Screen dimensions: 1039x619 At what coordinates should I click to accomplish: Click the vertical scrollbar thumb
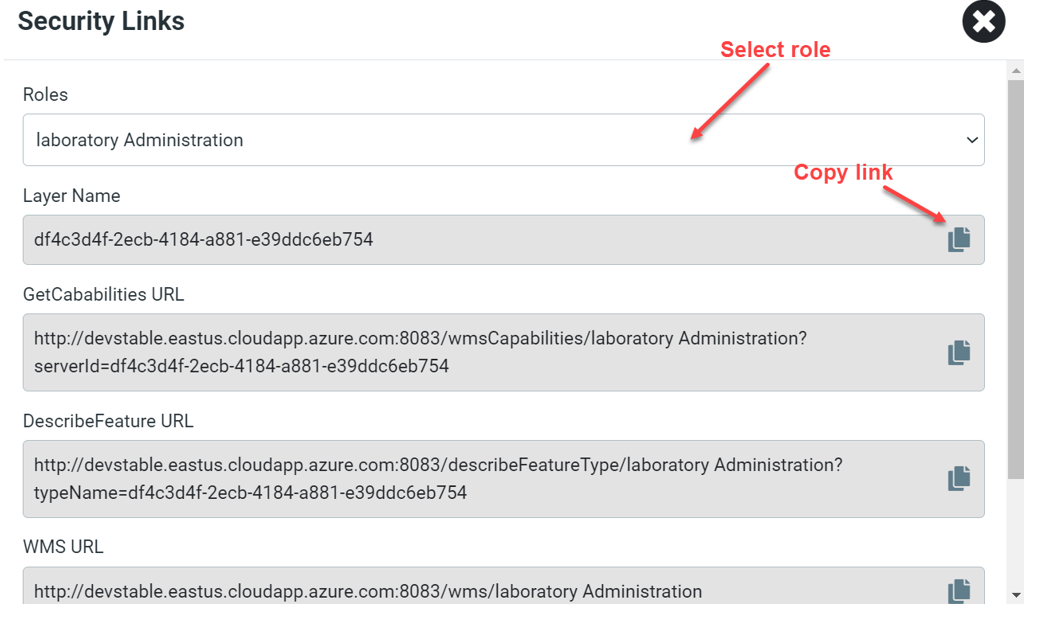[1016, 278]
